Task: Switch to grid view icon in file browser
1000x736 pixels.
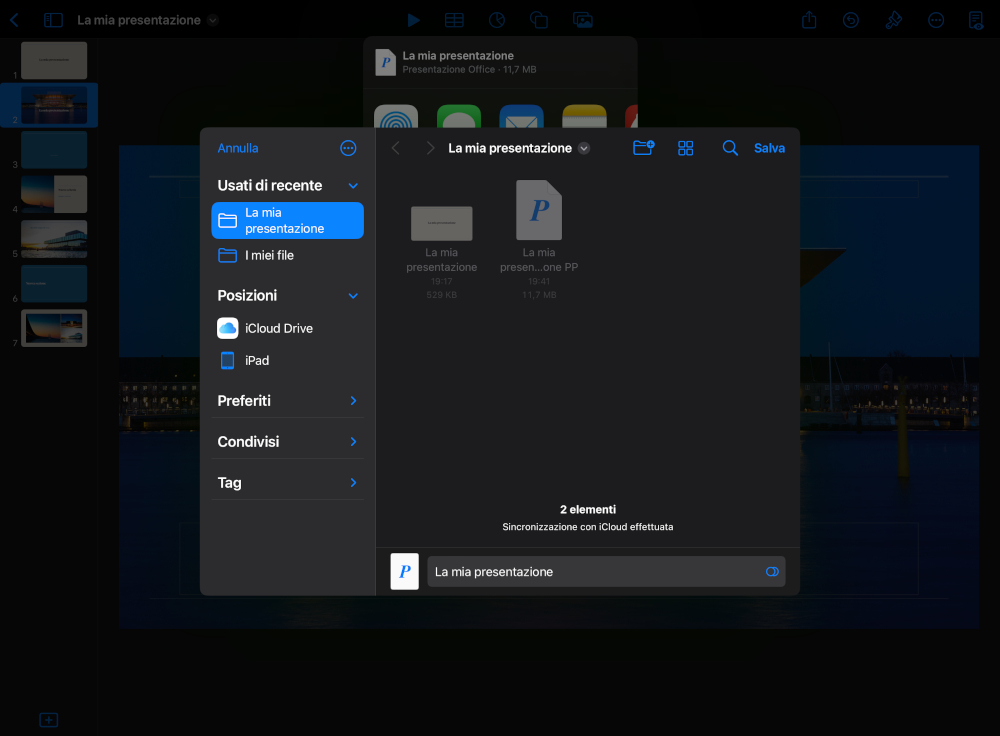Action: tap(686, 148)
